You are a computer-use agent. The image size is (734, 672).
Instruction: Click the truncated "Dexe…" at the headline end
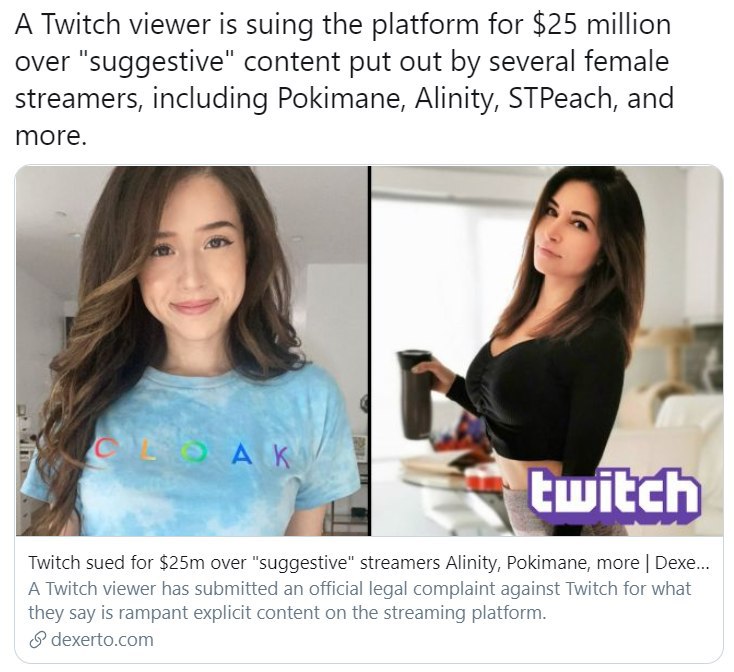(682, 562)
